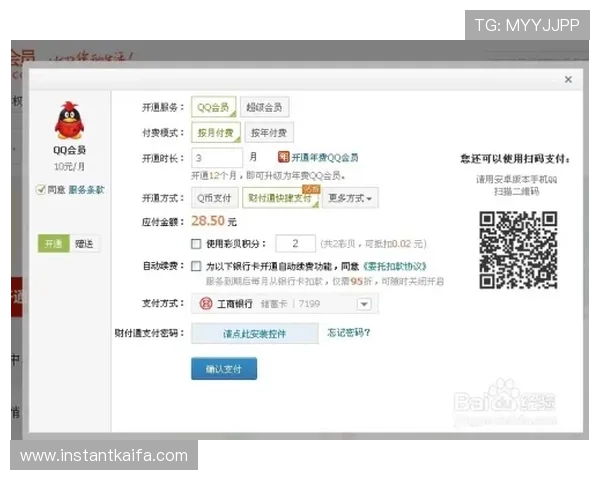
Task: Enable the 自动续费 auto-renew checkbox
Action: 196,266
